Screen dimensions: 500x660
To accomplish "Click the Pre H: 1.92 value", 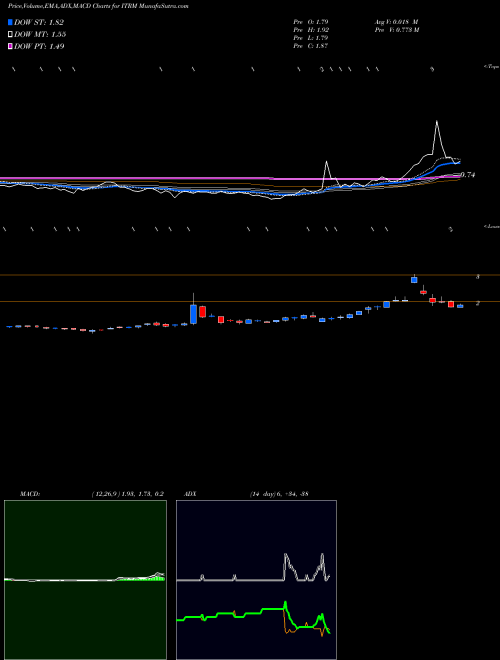I will 311,30.
